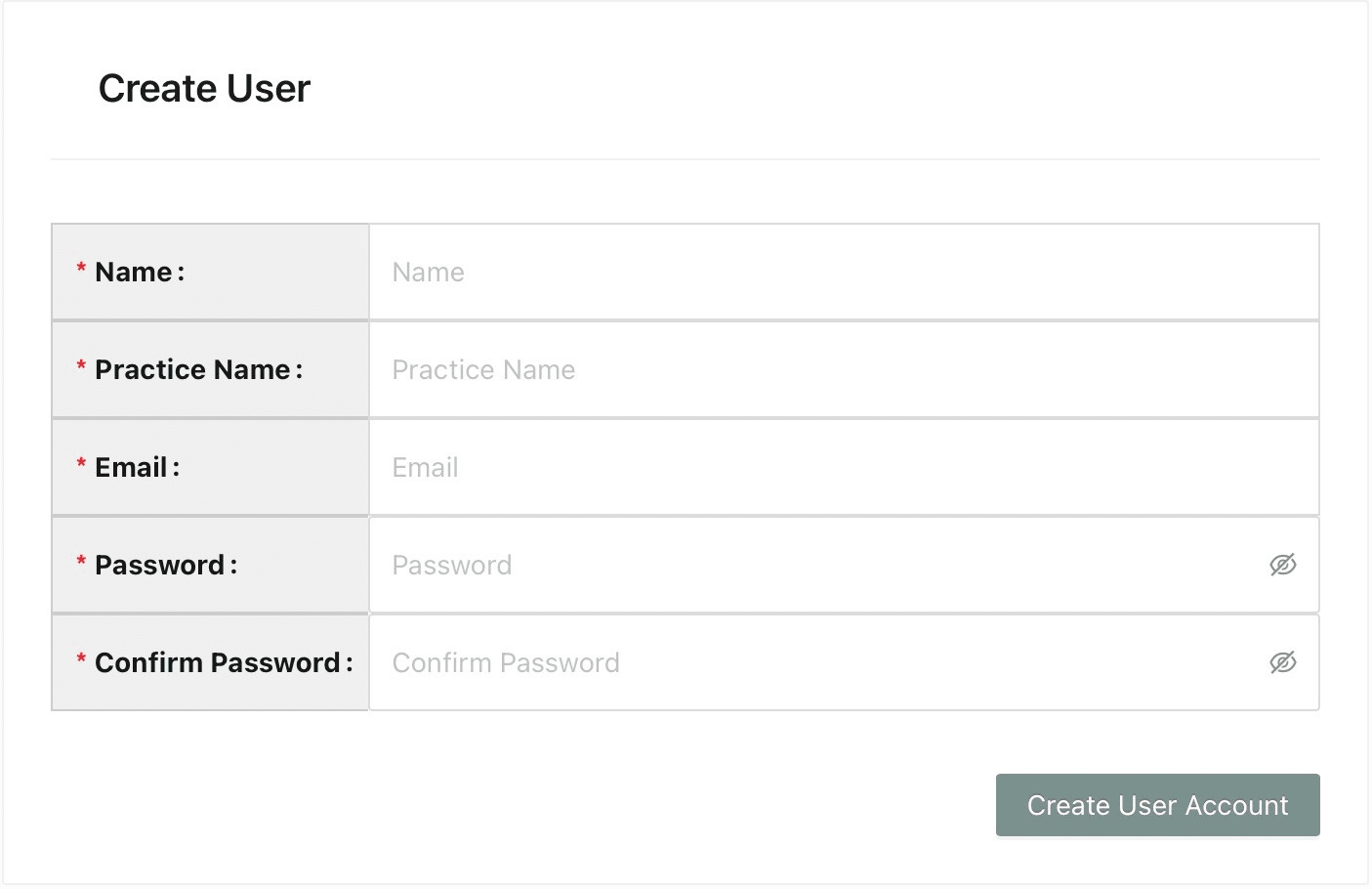Click the required marker beside Password label
The height and width of the screenshot is (889, 1372).
81,562
